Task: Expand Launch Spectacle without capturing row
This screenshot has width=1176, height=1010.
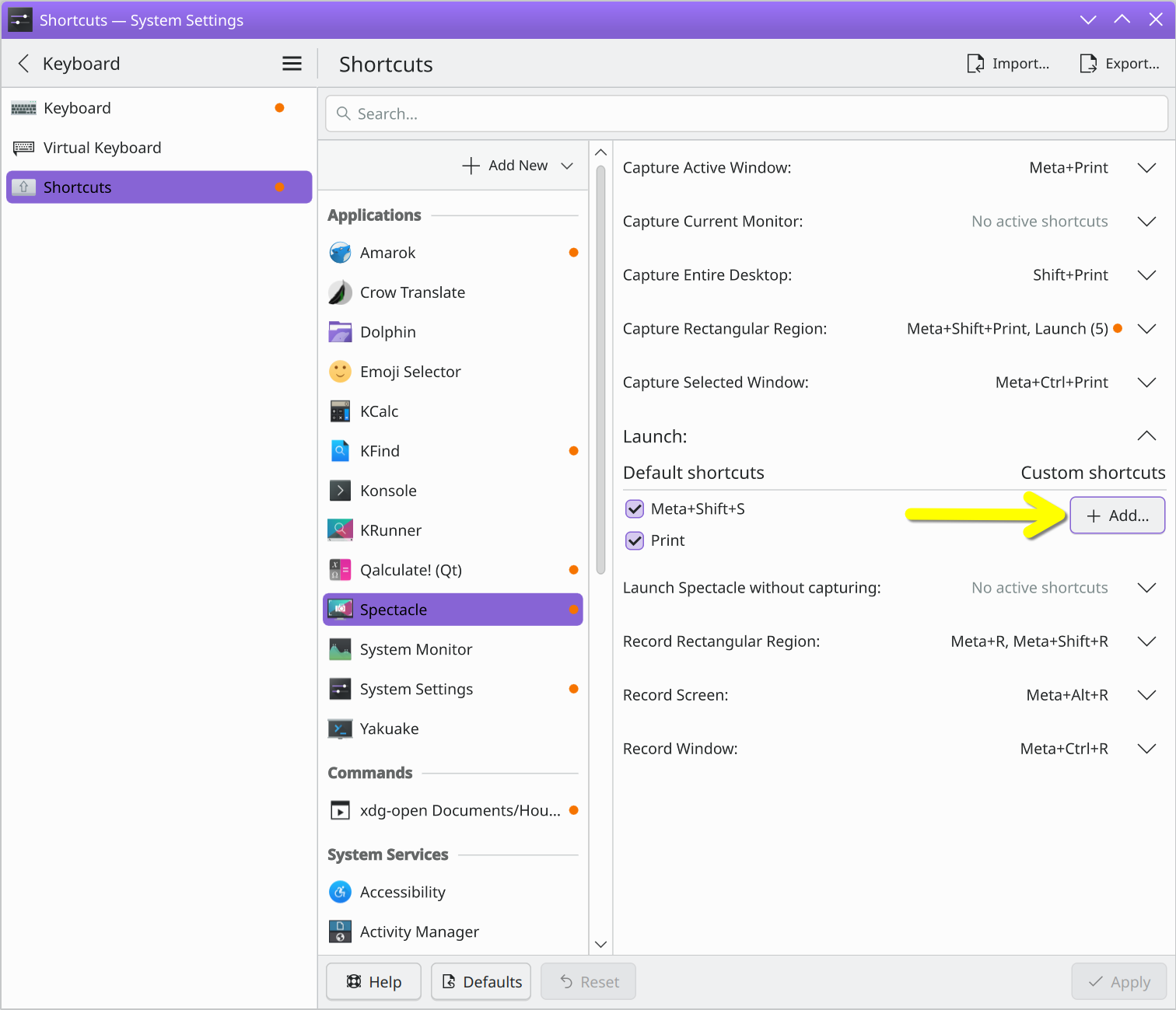Action: coord(1146,588)
